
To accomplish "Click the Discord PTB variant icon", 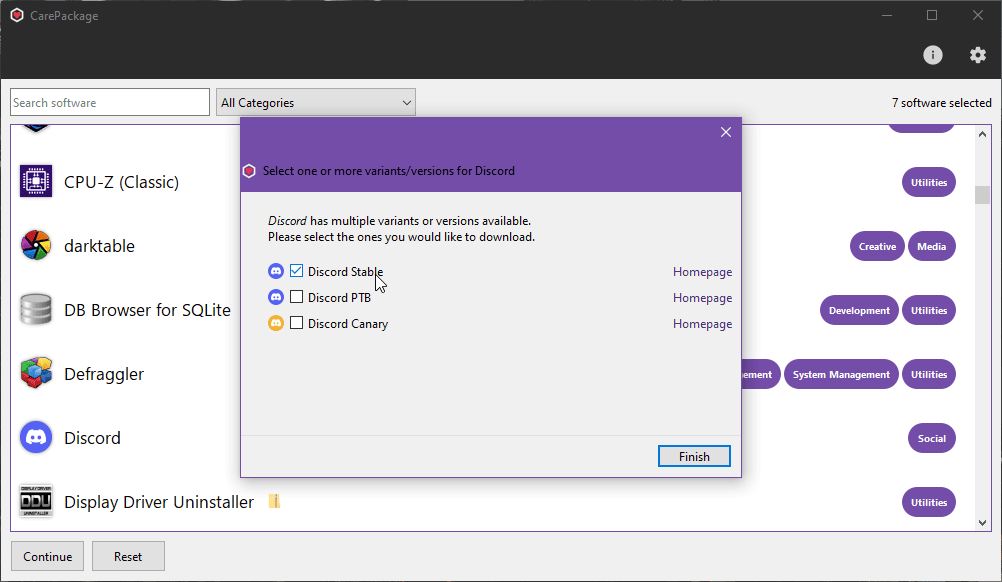I will pyautogui.click(x=275, y=297).
